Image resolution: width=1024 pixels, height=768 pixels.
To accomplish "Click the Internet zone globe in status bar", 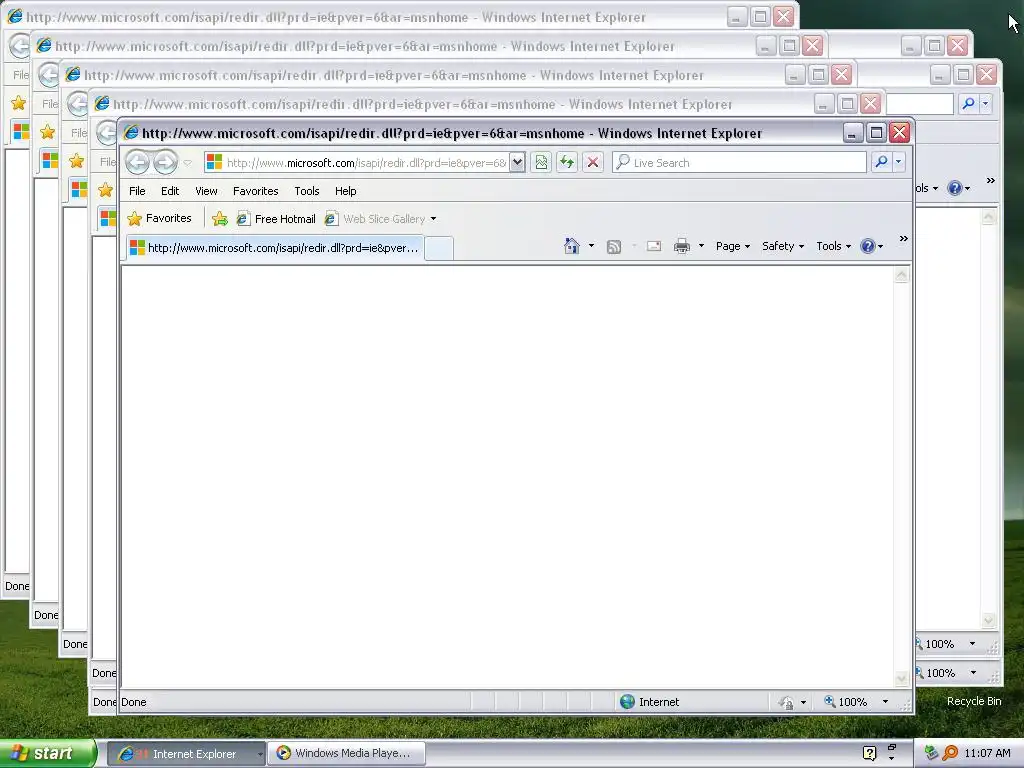I will point(627,701).
